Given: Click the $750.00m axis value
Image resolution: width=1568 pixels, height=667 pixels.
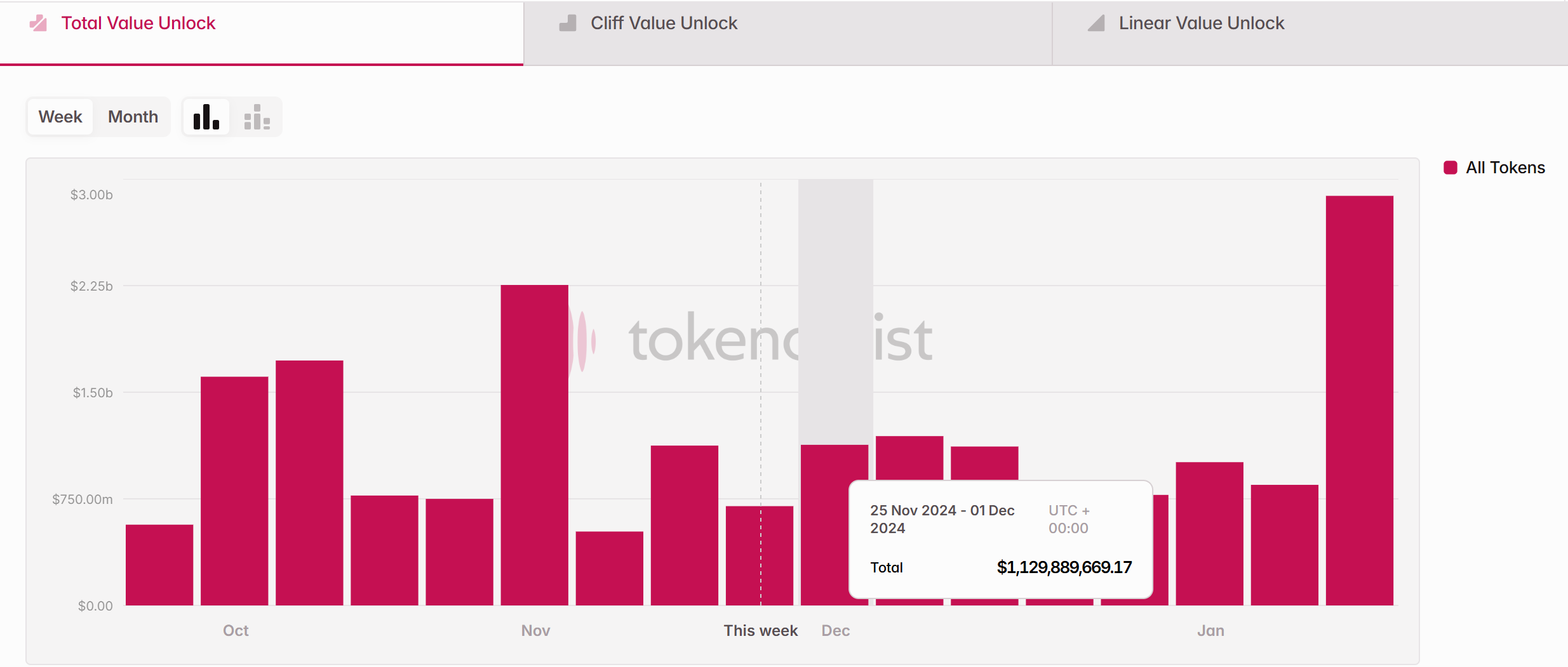Looking at the screenshot, I should tap(83, 499).
